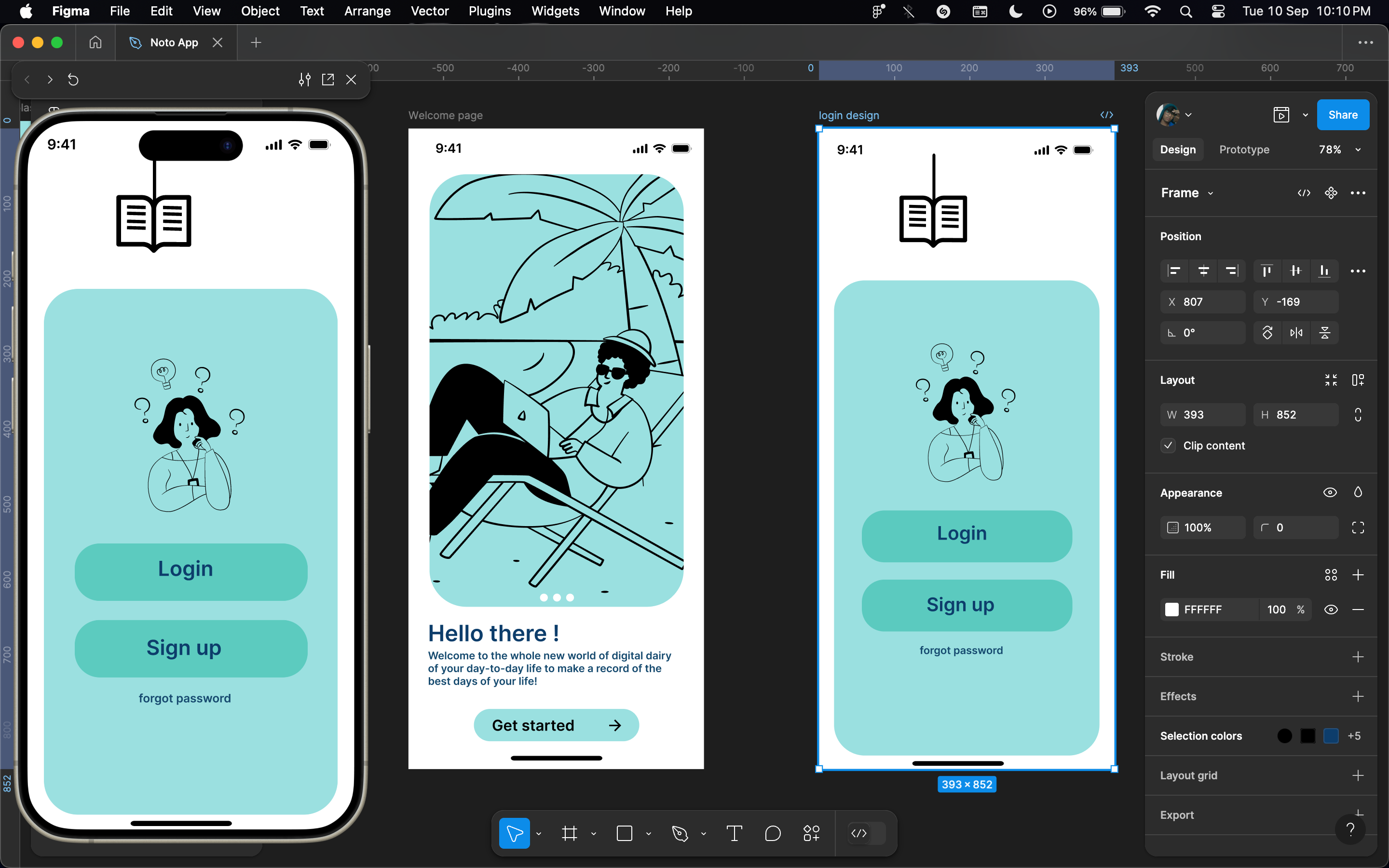This screenshot has height=868, width=1389.
Task: Select the Frame tool in bottom toolbar
Action: pyautogui.click(x=569, y=833)
